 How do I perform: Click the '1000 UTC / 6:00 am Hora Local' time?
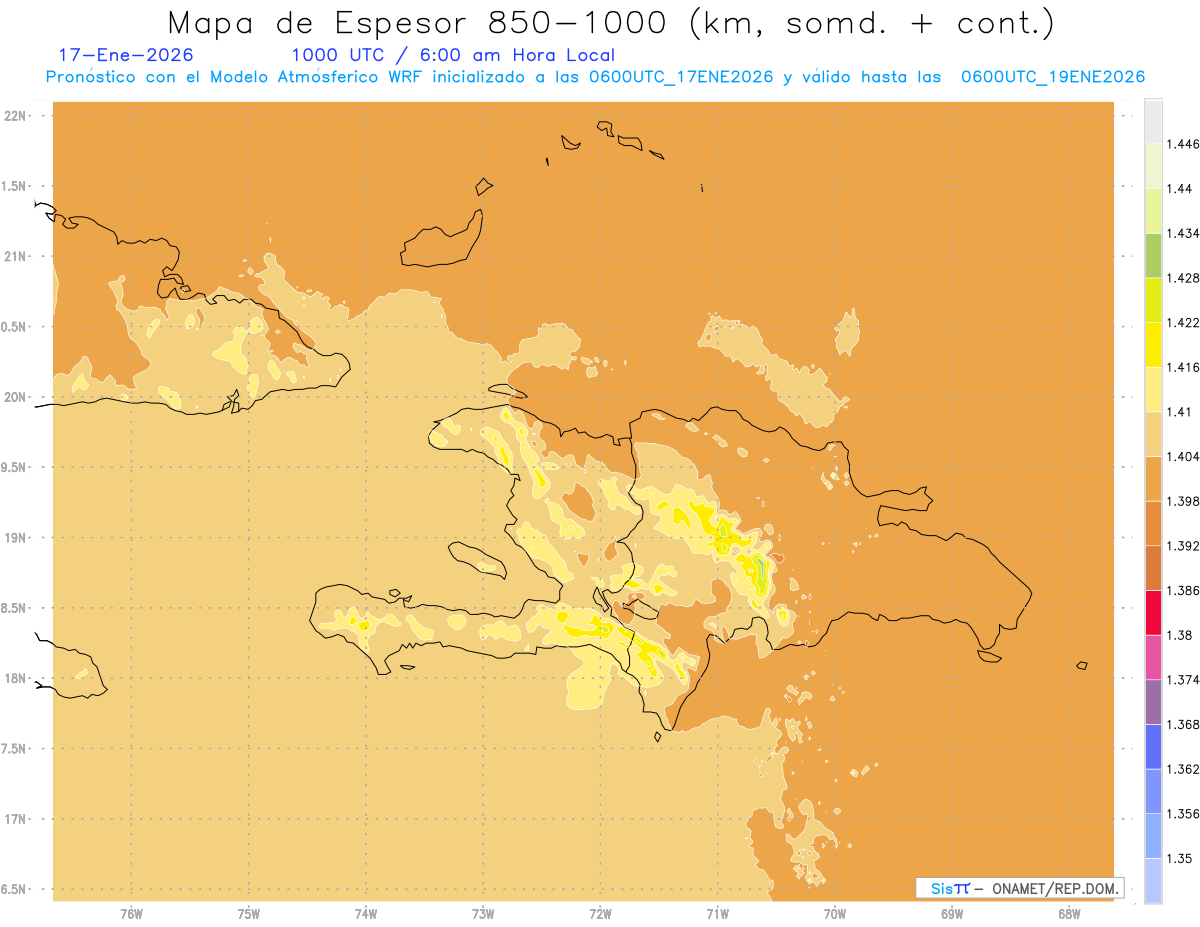click(453, 55)
